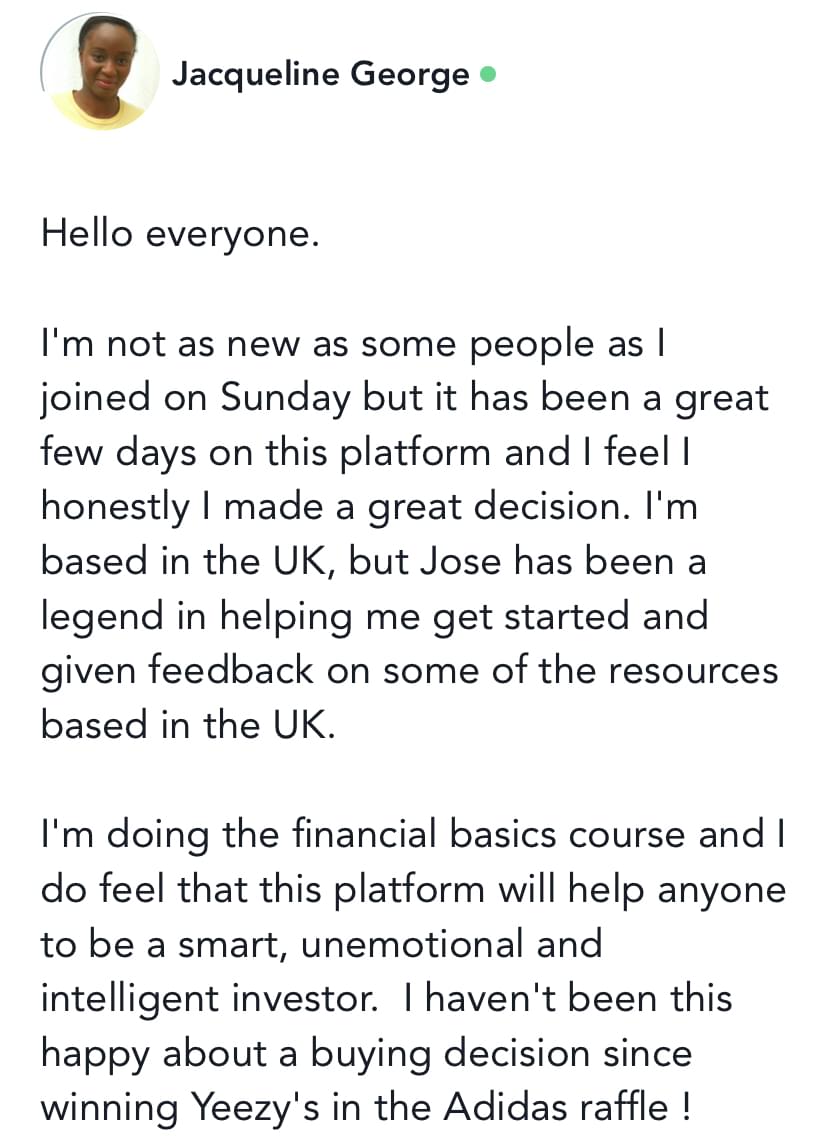Click the name 'Jose' in the message
Image resolution: width=828 pixels, height=1139 pixels.
[460, 562]
